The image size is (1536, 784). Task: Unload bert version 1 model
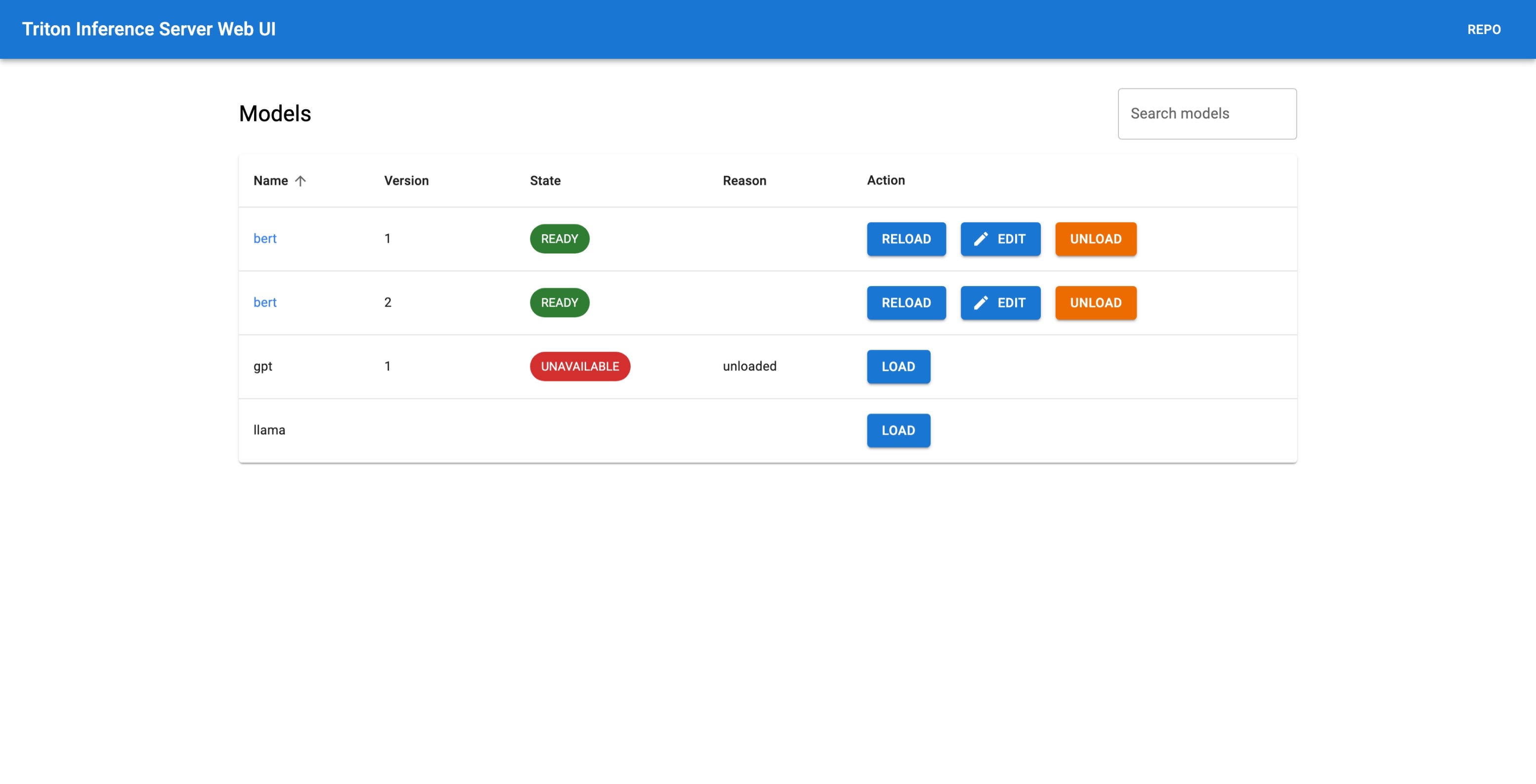(x=1095, y=239)
